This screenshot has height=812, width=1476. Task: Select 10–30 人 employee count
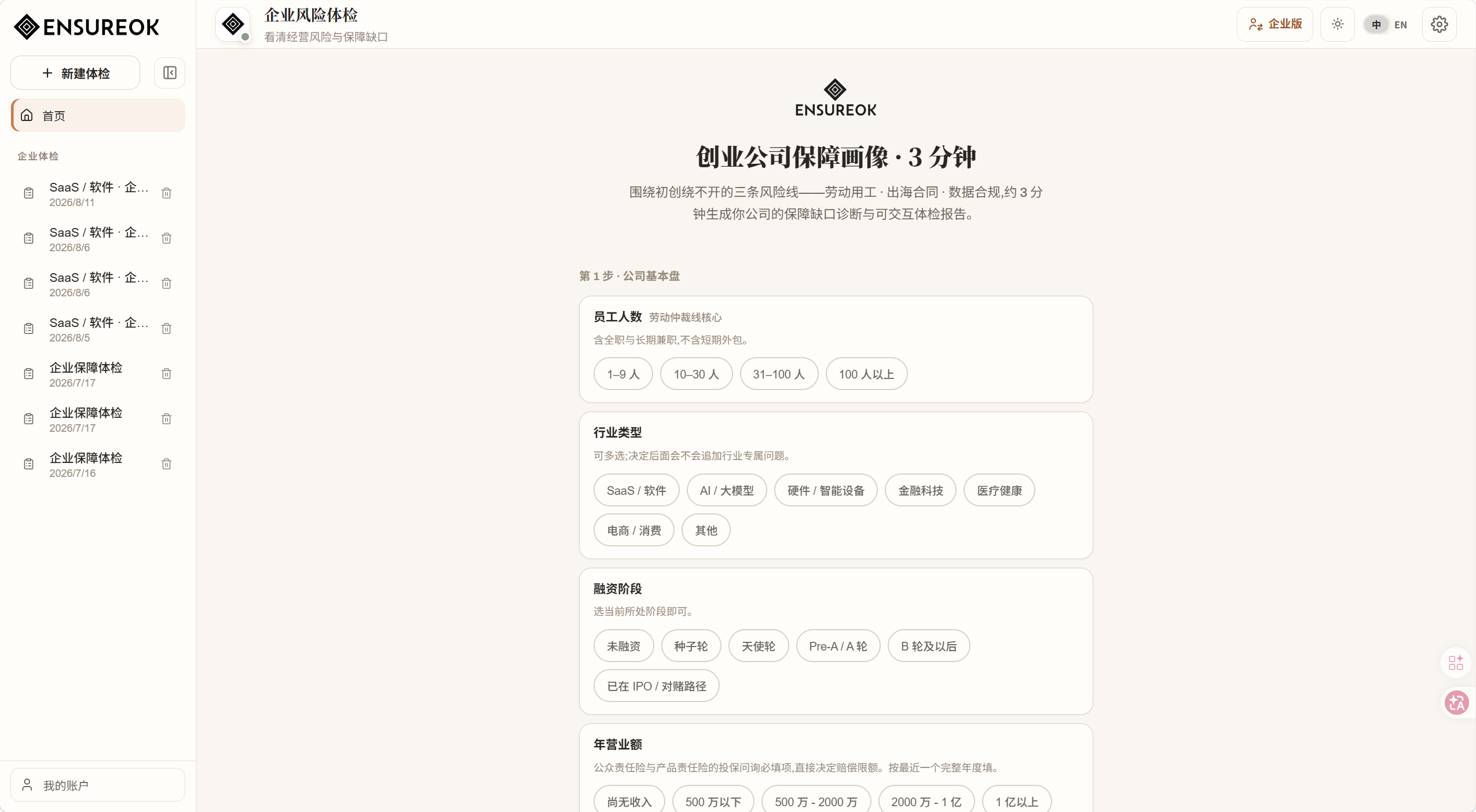696,374
